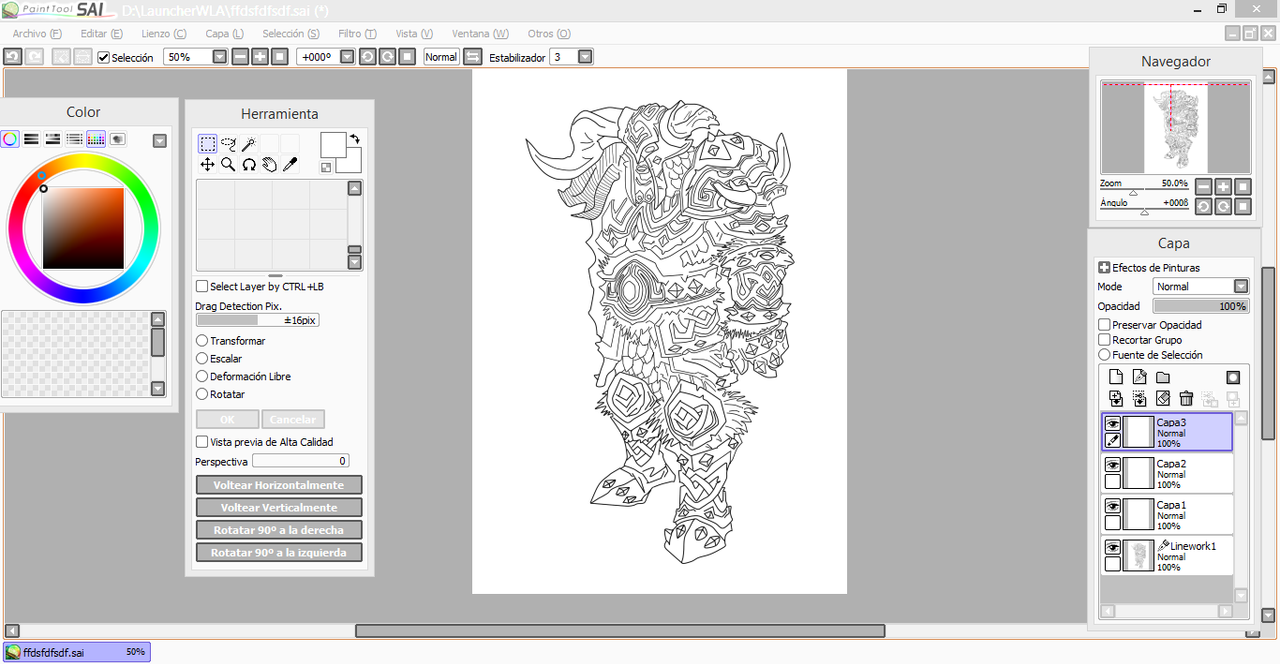This screenshot has width=1280, height=664.
Task: Create a new layer folder
Action: (x=1163, y=377)
